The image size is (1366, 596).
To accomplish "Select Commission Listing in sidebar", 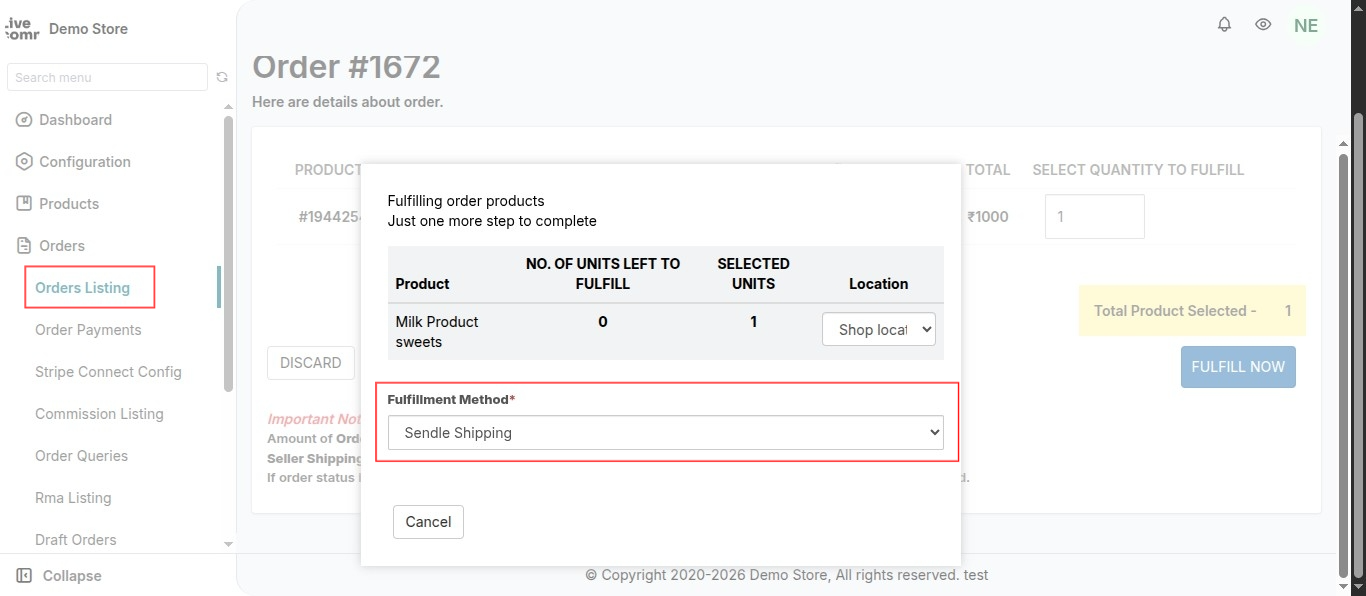I will (x=99, y=414).
